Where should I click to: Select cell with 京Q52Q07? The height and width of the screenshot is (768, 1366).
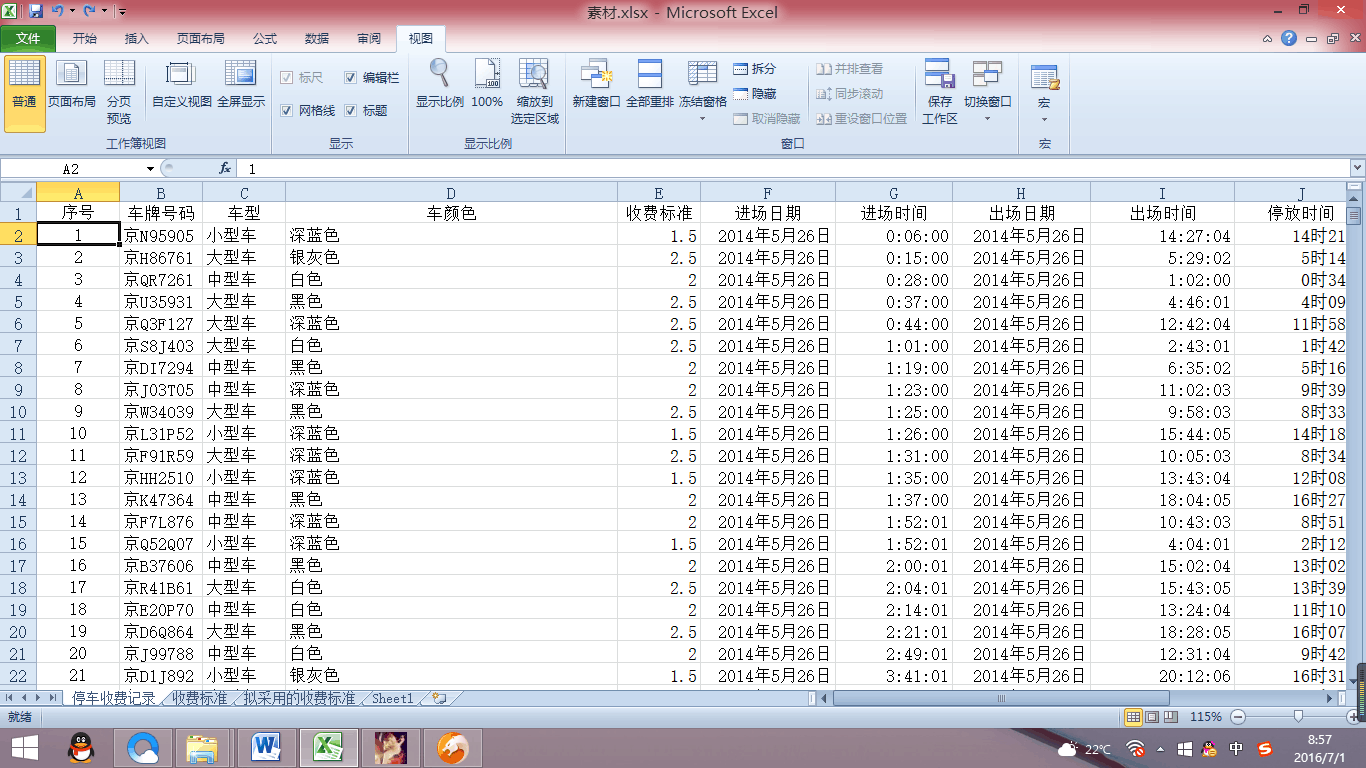pos(161,543)
